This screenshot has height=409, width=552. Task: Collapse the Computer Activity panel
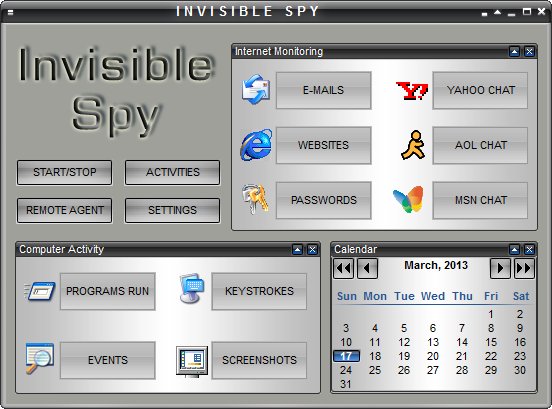[x=297, y=250]
